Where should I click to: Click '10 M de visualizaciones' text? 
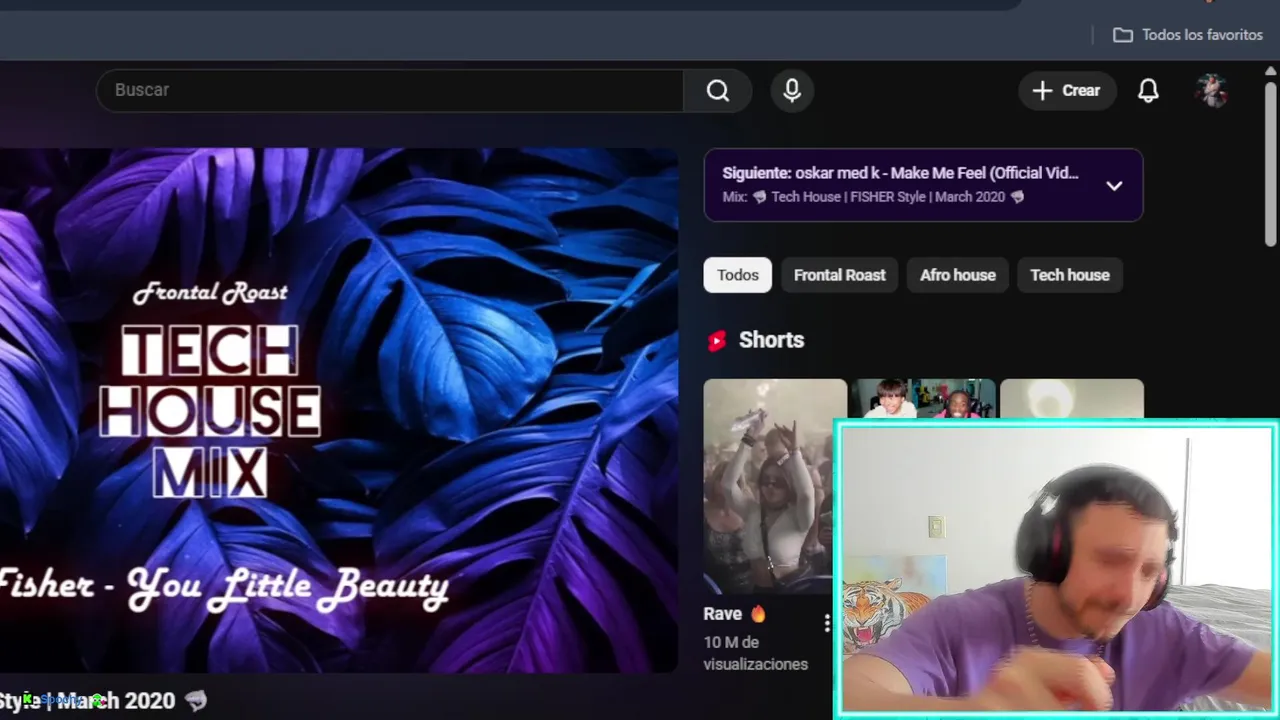(x=755, y=653)
